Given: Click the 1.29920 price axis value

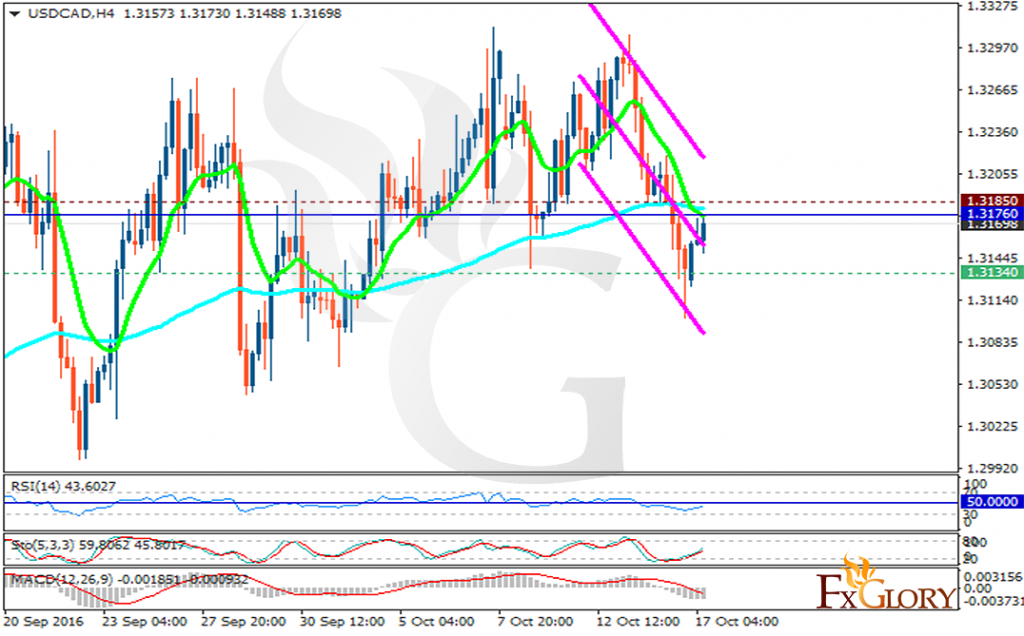Looking at the screenshot, I should pos(992,468).
